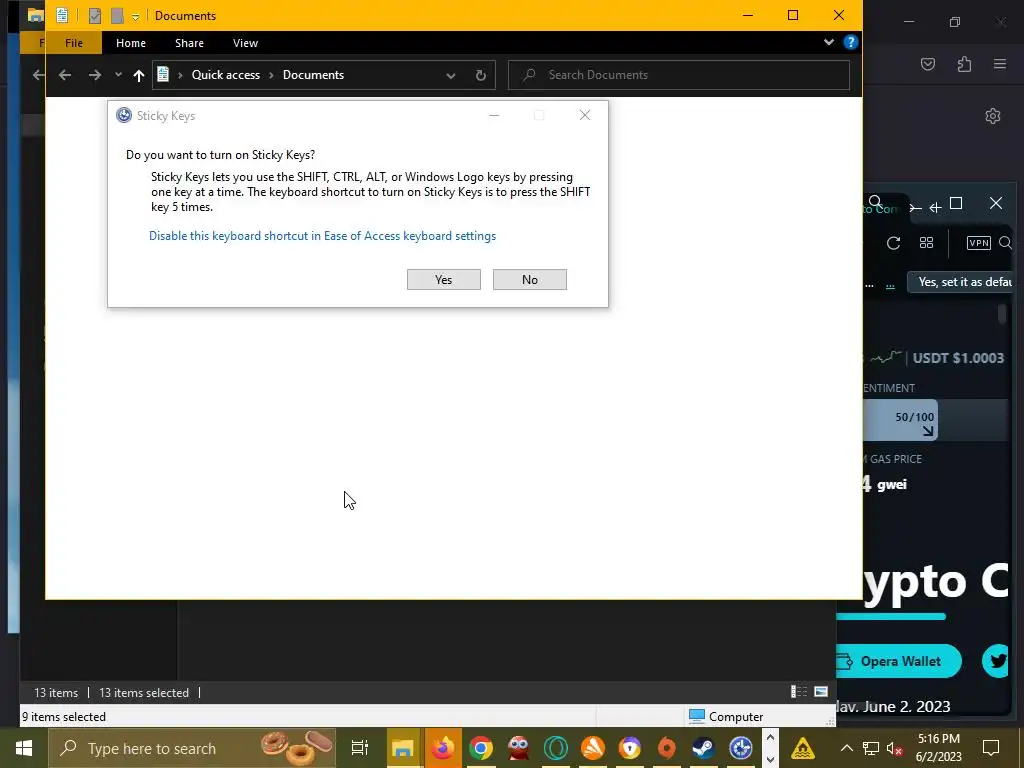Launch Google Chrome from the taskbar
Viewport: 1024px width, 768px height.
point(481,748)
